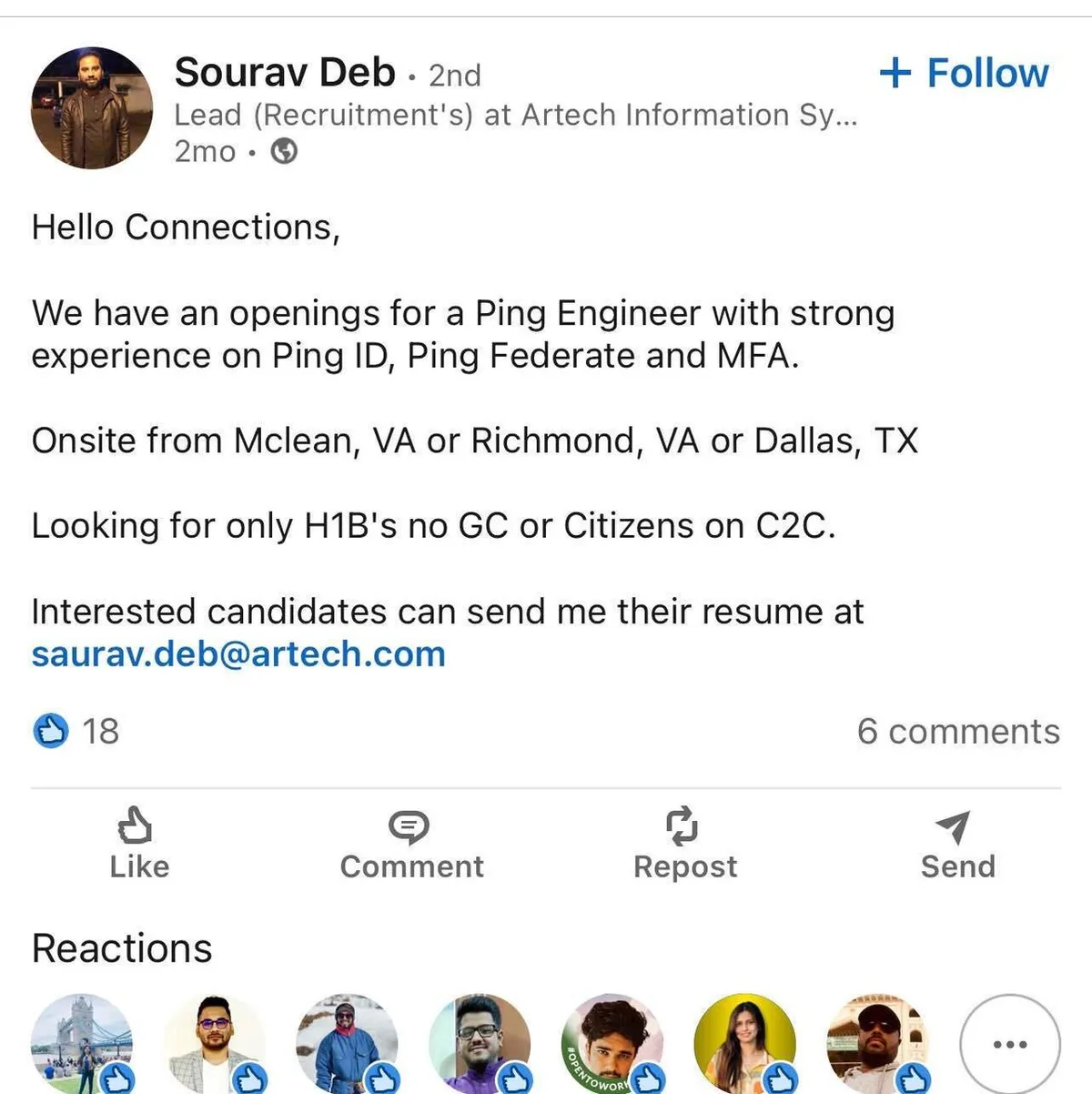
Task: Select the 18 reactions count
Action: pyautogui.click(x=100, y=732)
